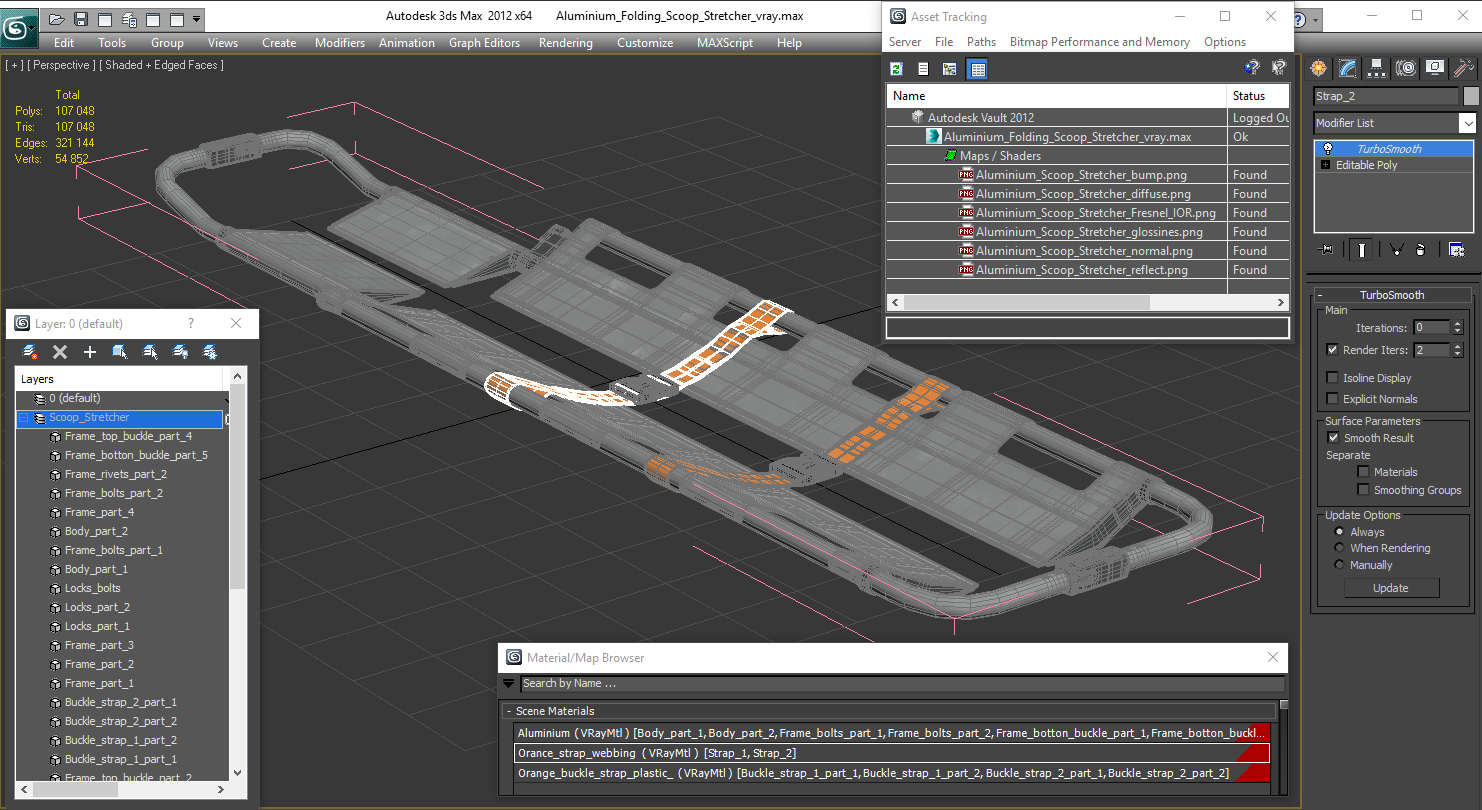The image size is (1482, 810).
Task: Select the Aluminium VRayMtl material
Action: [892, 733]
